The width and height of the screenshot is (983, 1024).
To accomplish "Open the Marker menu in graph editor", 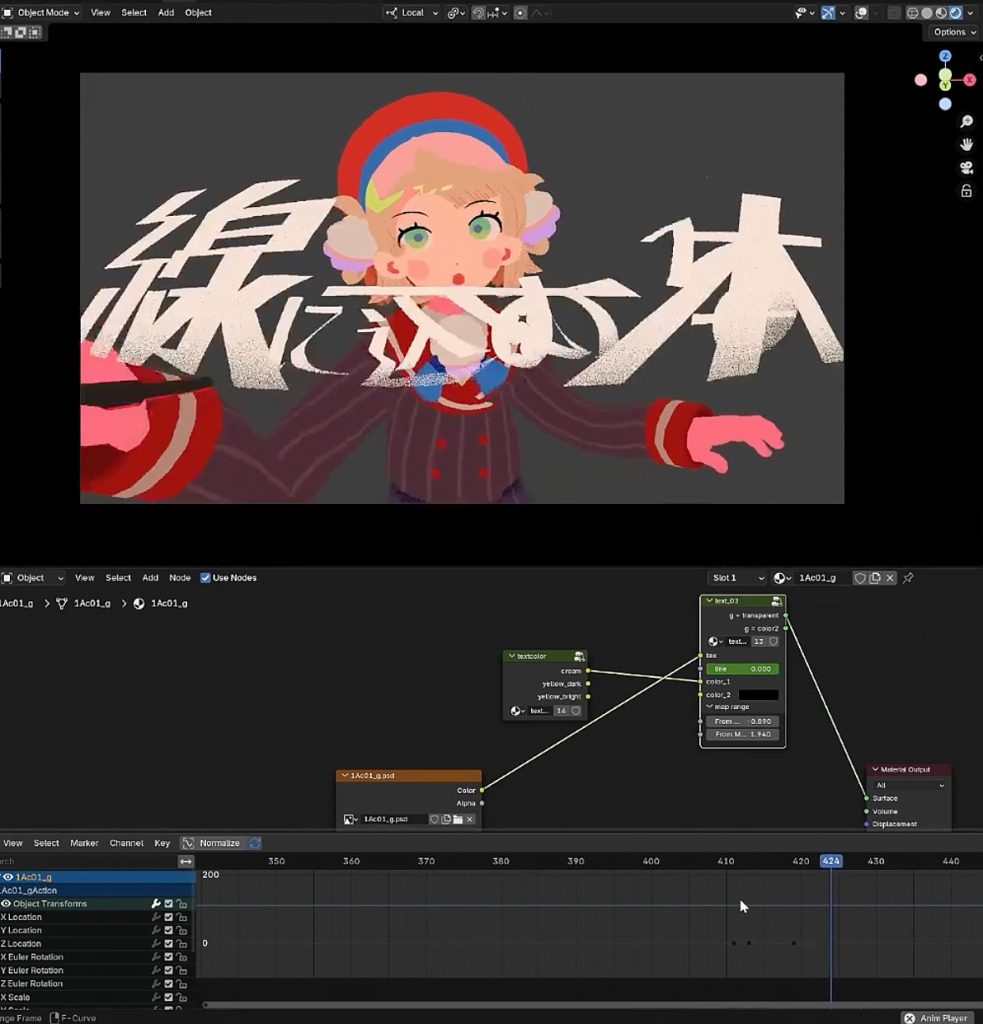I will 84,843.
